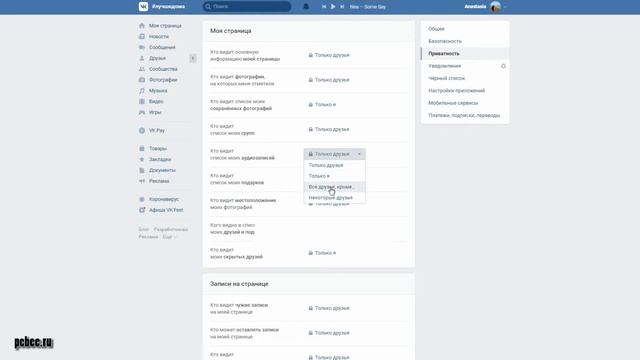Skip to previous track in header player
Viewport: 640px width, 360px height.
(x=324, y=7)
